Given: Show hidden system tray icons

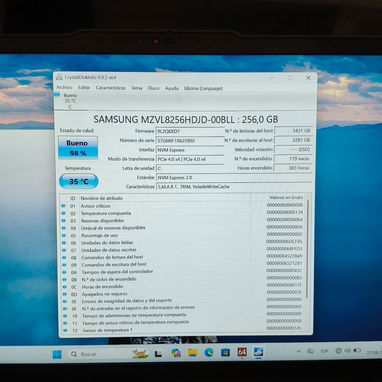Looking at the screenshot, I should 299,351.
